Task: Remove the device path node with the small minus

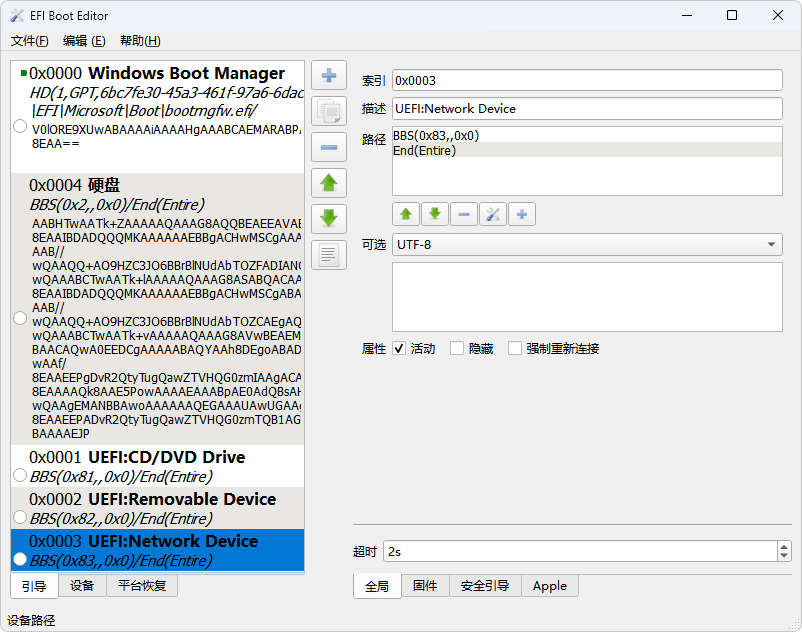Action: pyautogui.click(x=464, y=214)
